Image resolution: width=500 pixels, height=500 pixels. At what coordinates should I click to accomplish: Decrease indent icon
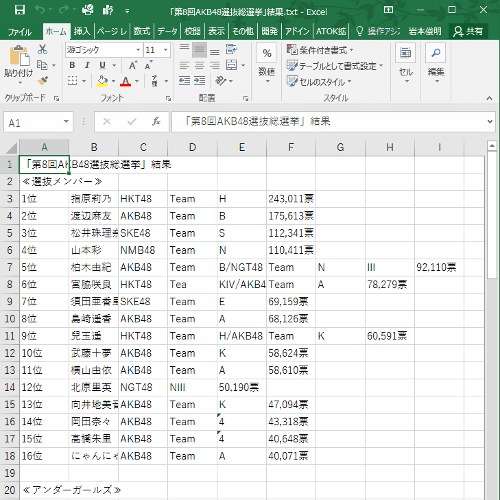(x=184, y=81)
